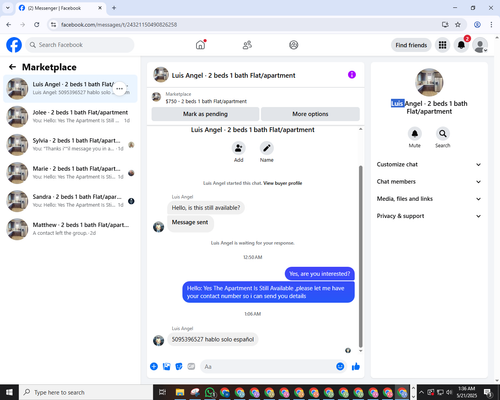Open File Explorer from the taskbar
The image size is (500, 400).
(180, 392)
